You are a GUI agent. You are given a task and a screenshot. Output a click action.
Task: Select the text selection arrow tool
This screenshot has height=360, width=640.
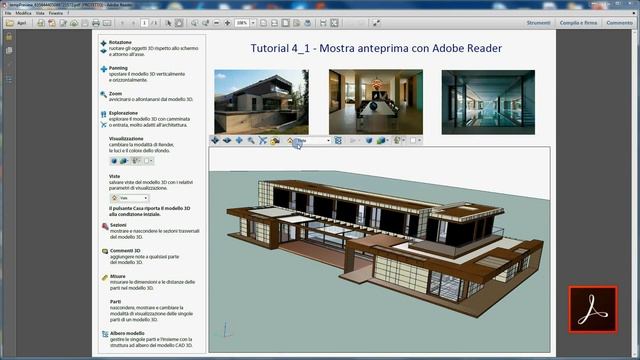coord(168,23)
